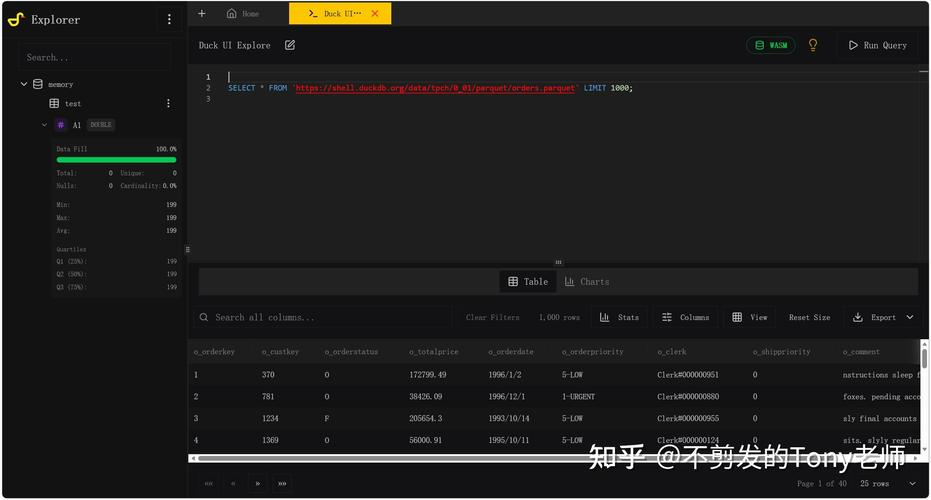The width and height of the screenshot is (931, 500).
Task: Click the WASM connection badge
Action: pyautogui.click(x=771, y=45)
